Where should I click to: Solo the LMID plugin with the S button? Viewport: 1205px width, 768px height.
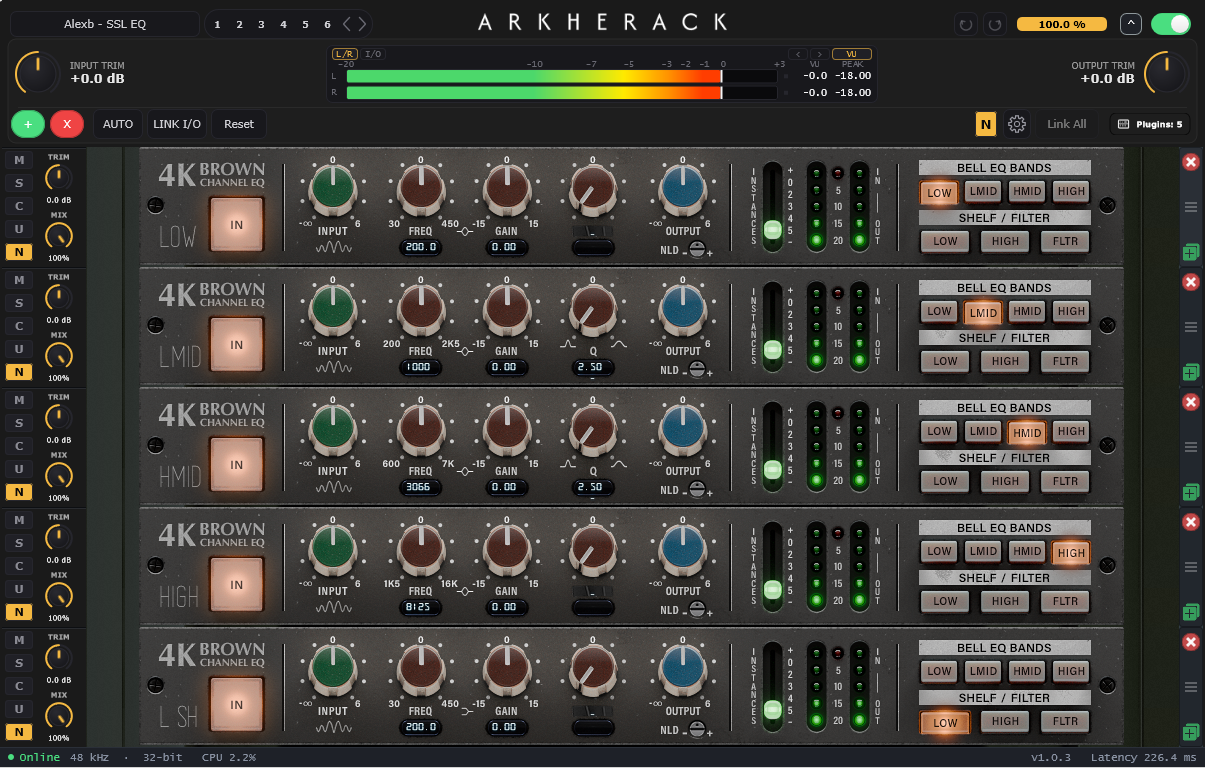(x=18, y=303)
